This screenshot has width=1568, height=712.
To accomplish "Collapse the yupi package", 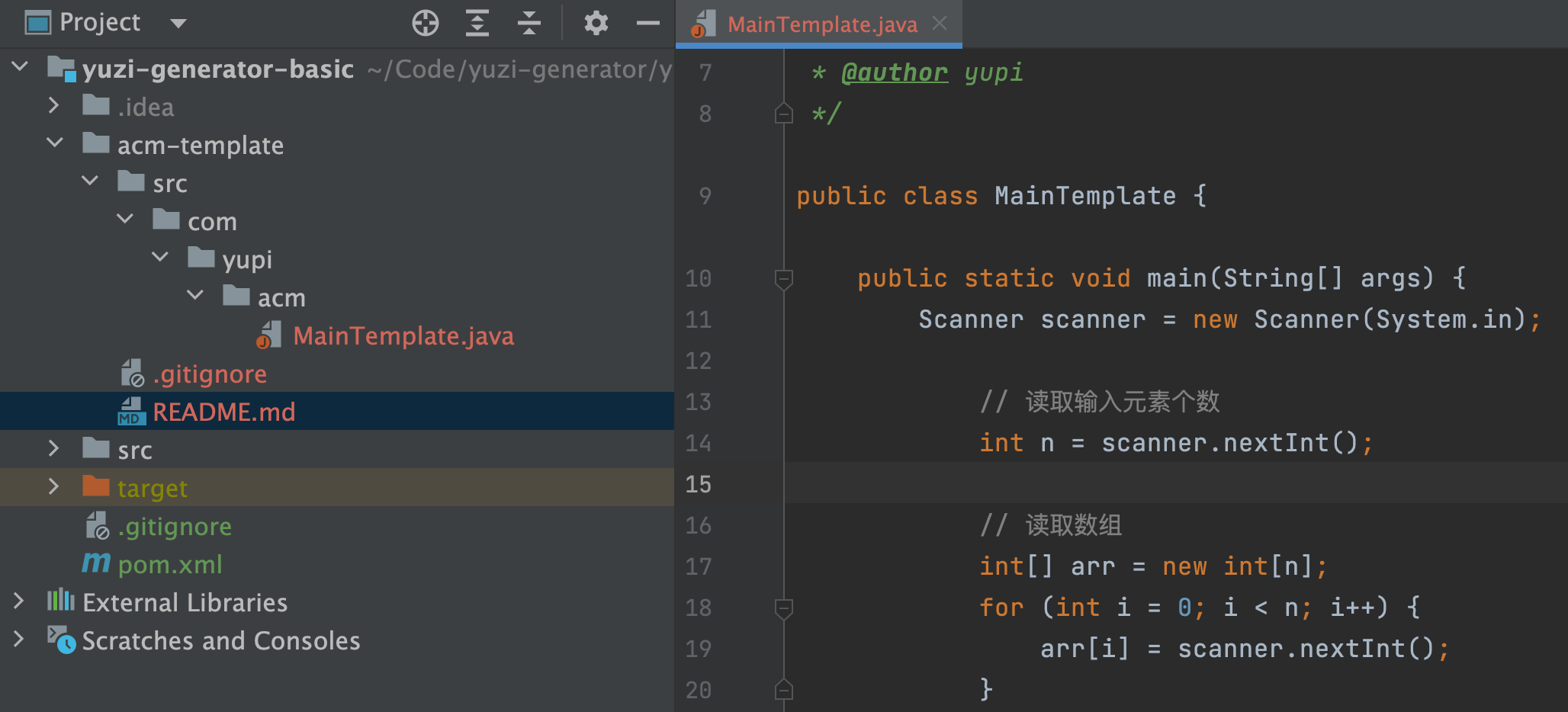I will tap(160, 257).
